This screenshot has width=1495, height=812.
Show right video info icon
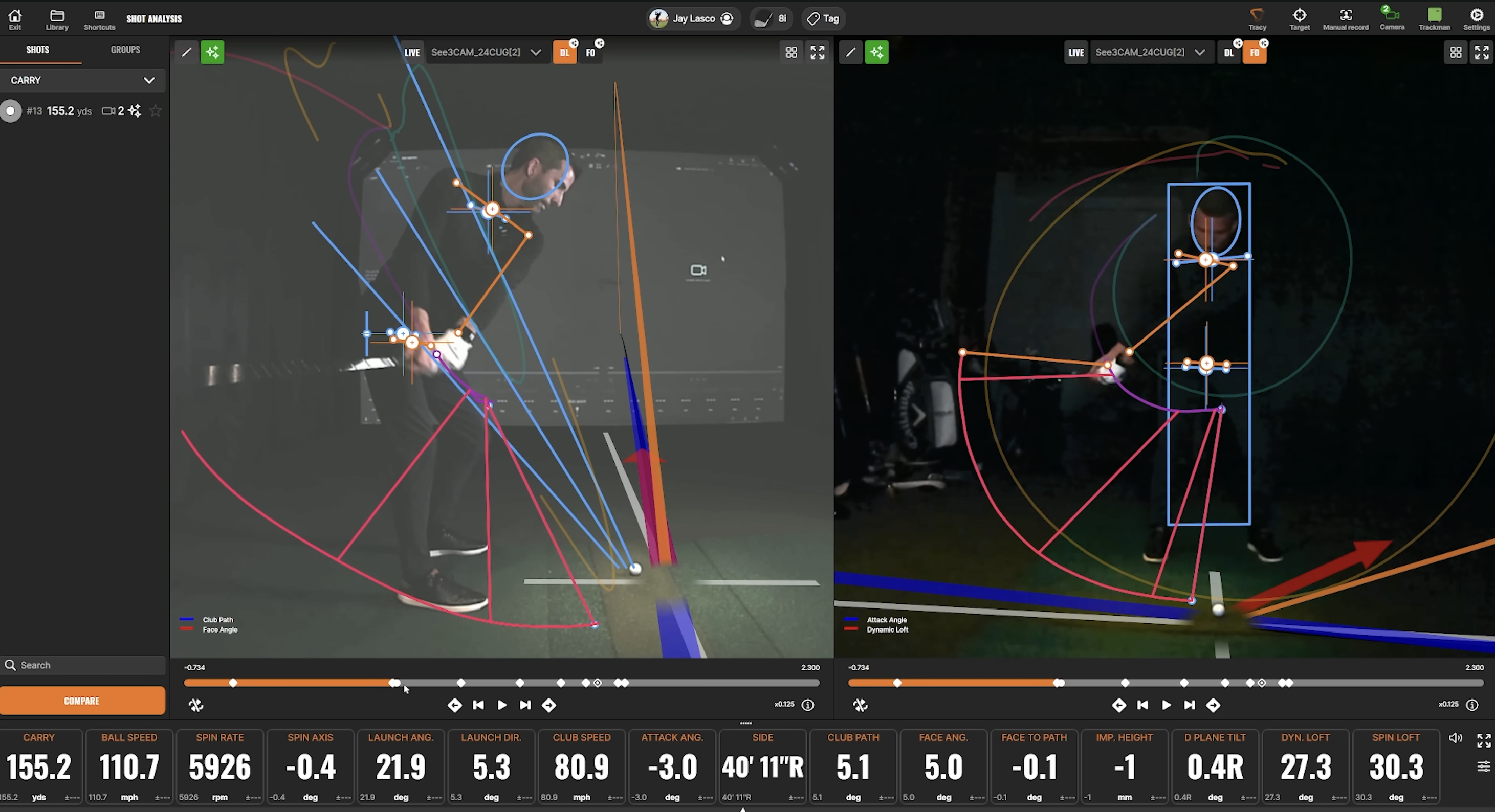click(x=1472, y=705)
